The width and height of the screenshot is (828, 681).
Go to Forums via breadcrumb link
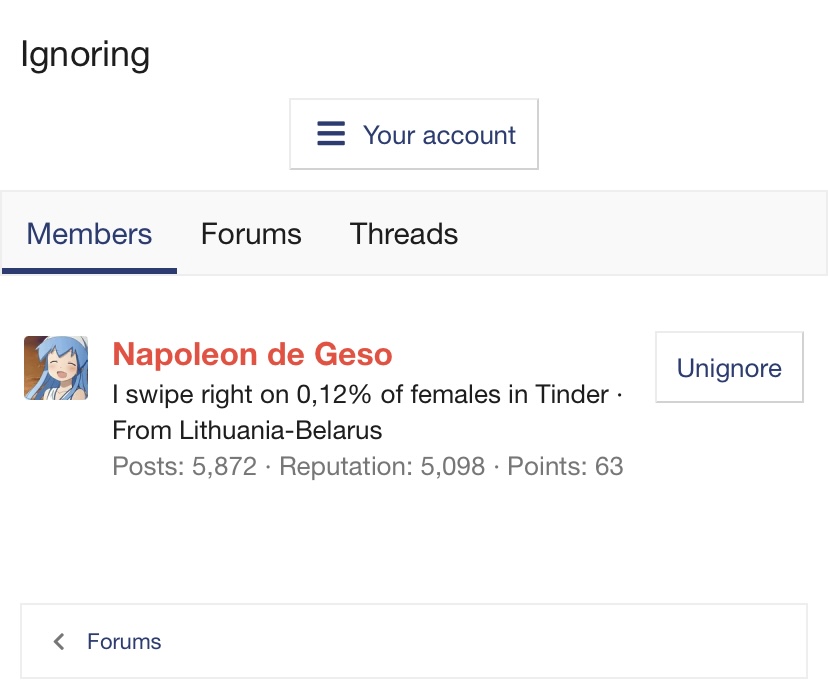click(124, 642)
